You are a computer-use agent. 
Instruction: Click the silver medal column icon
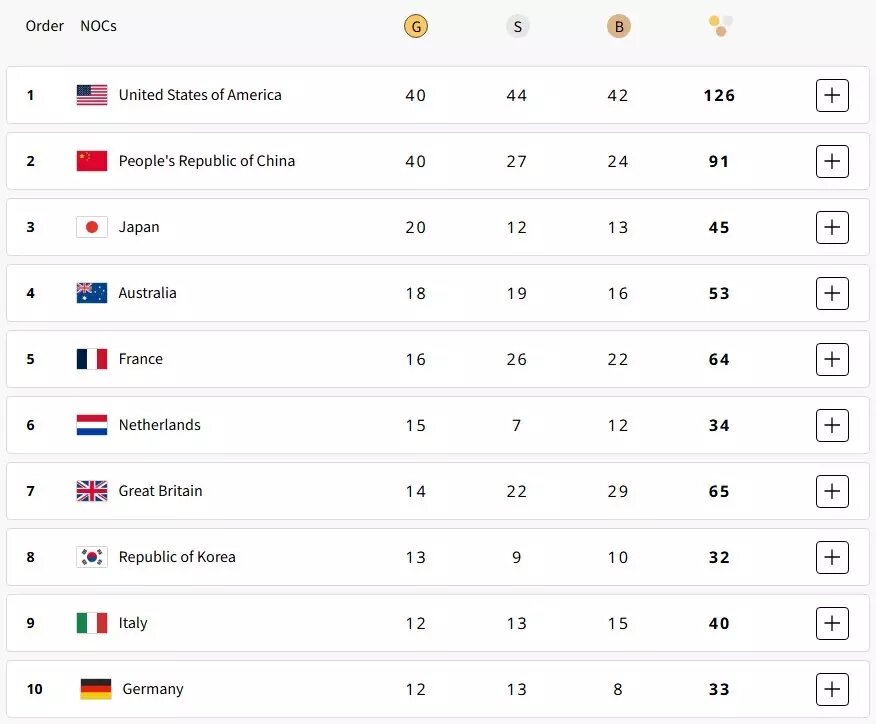coord(517,26)
